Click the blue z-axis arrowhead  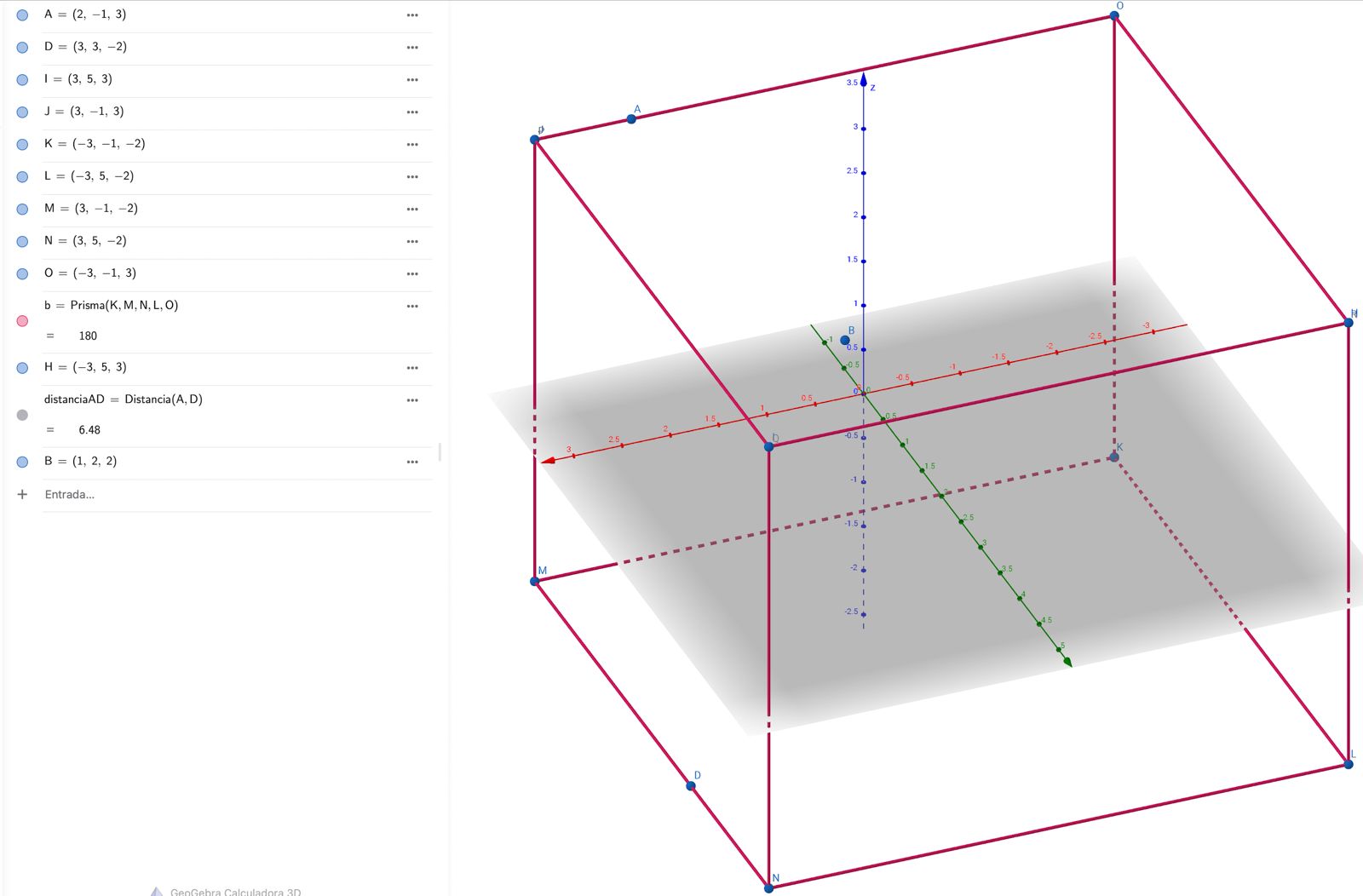coord(863,80)
